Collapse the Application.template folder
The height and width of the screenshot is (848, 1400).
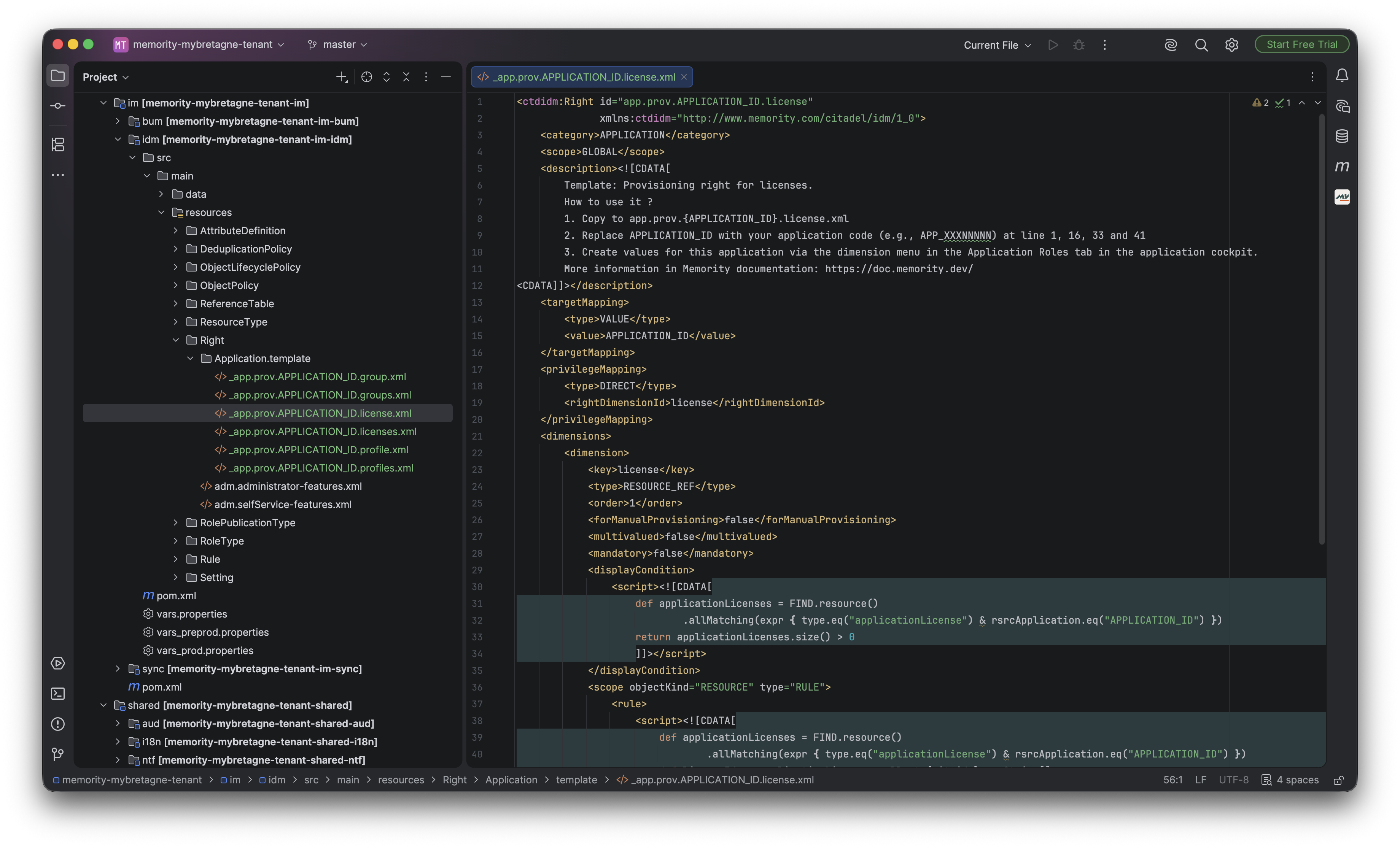(190, 358)
